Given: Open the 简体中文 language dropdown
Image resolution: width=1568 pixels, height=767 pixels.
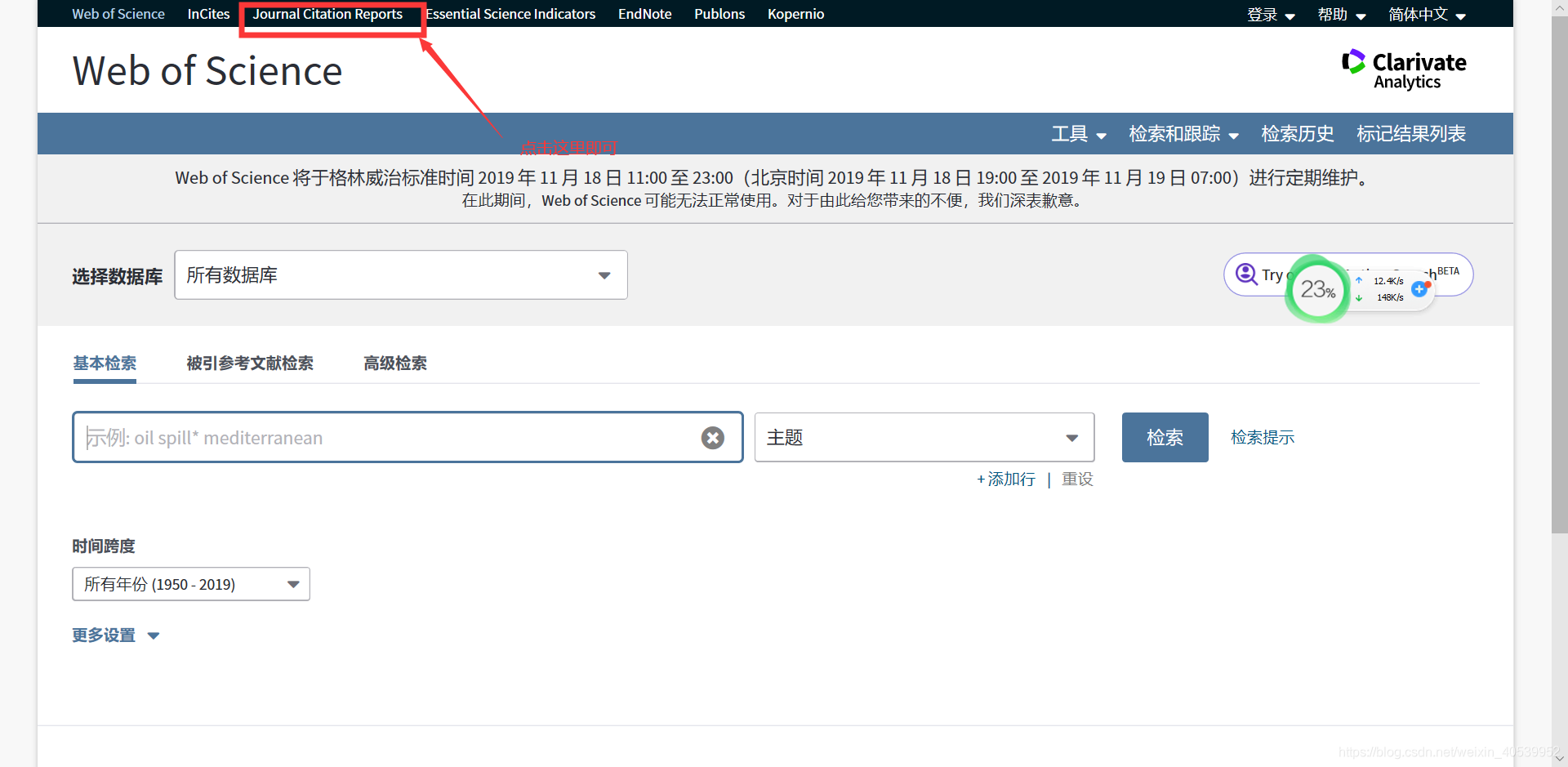Looking at the screenshot, I should pos(1427,15).
